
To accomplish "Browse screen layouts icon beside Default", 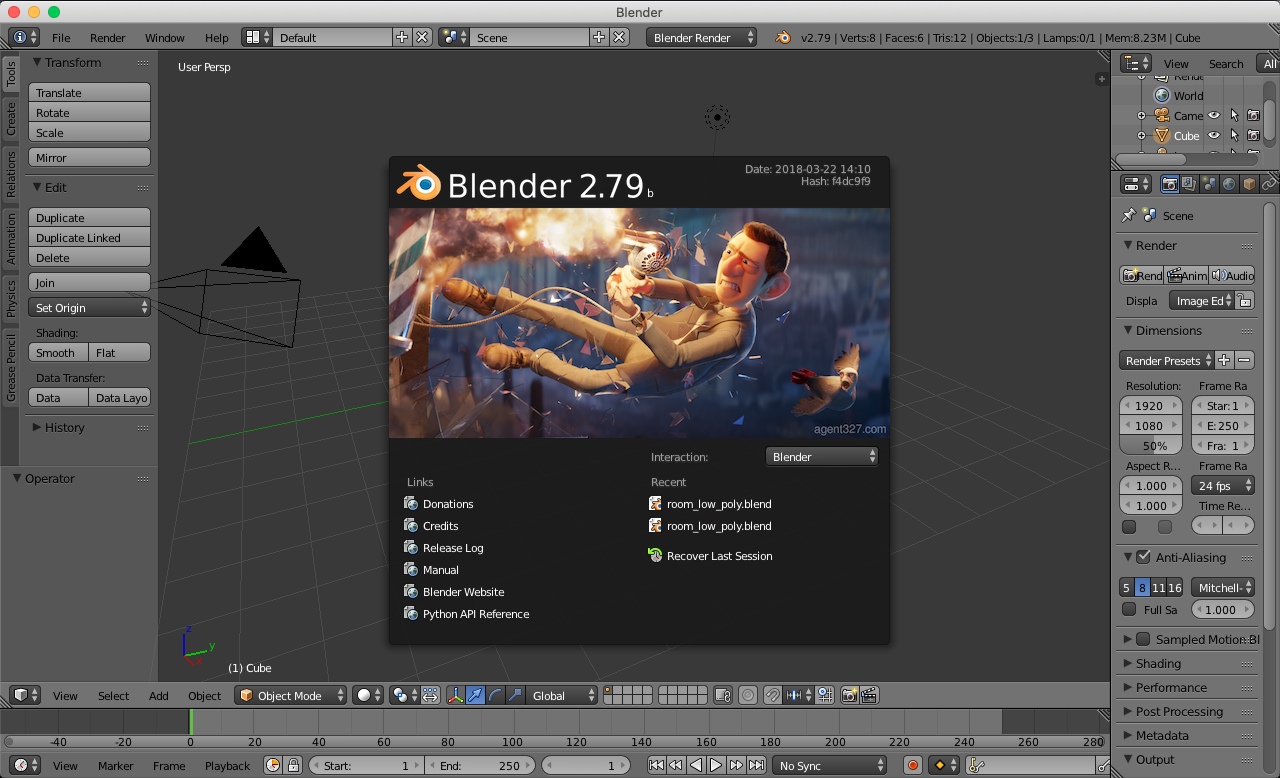I will click(257, 37).
